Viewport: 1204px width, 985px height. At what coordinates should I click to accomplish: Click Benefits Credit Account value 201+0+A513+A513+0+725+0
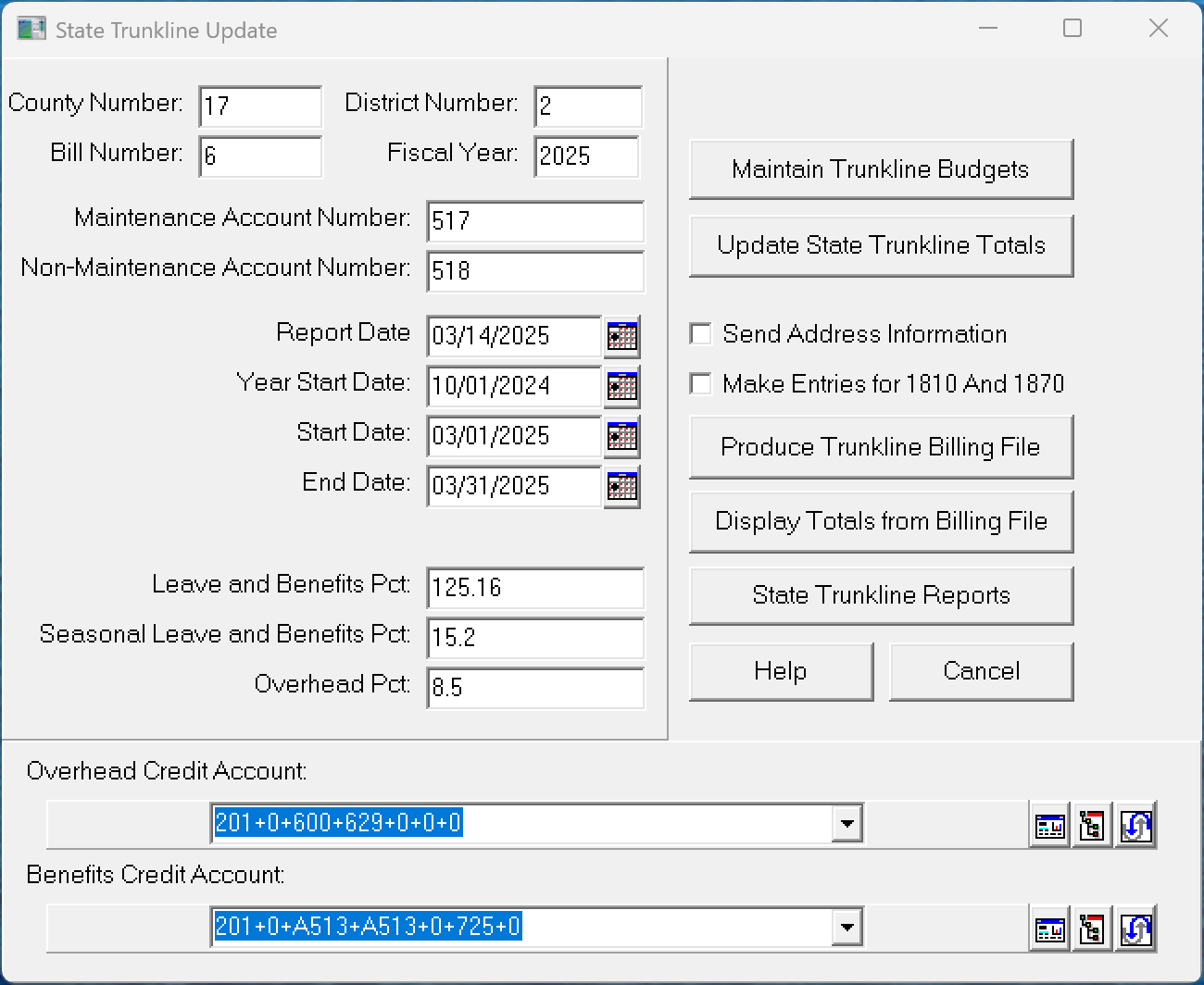point(368,927)
